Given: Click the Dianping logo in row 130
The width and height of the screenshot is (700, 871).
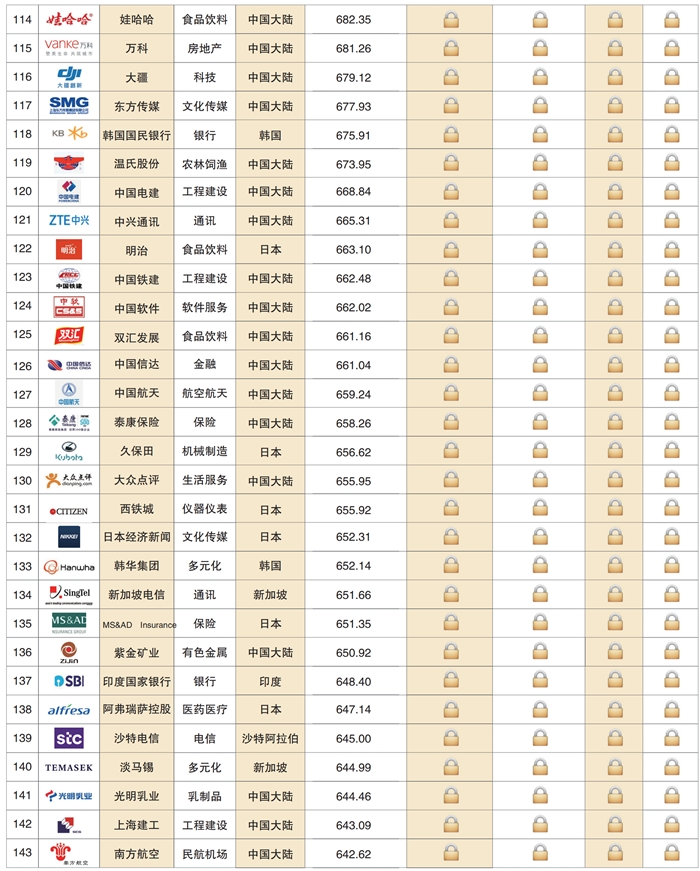Looking at the screenshot, I should [x=69, y=480].
